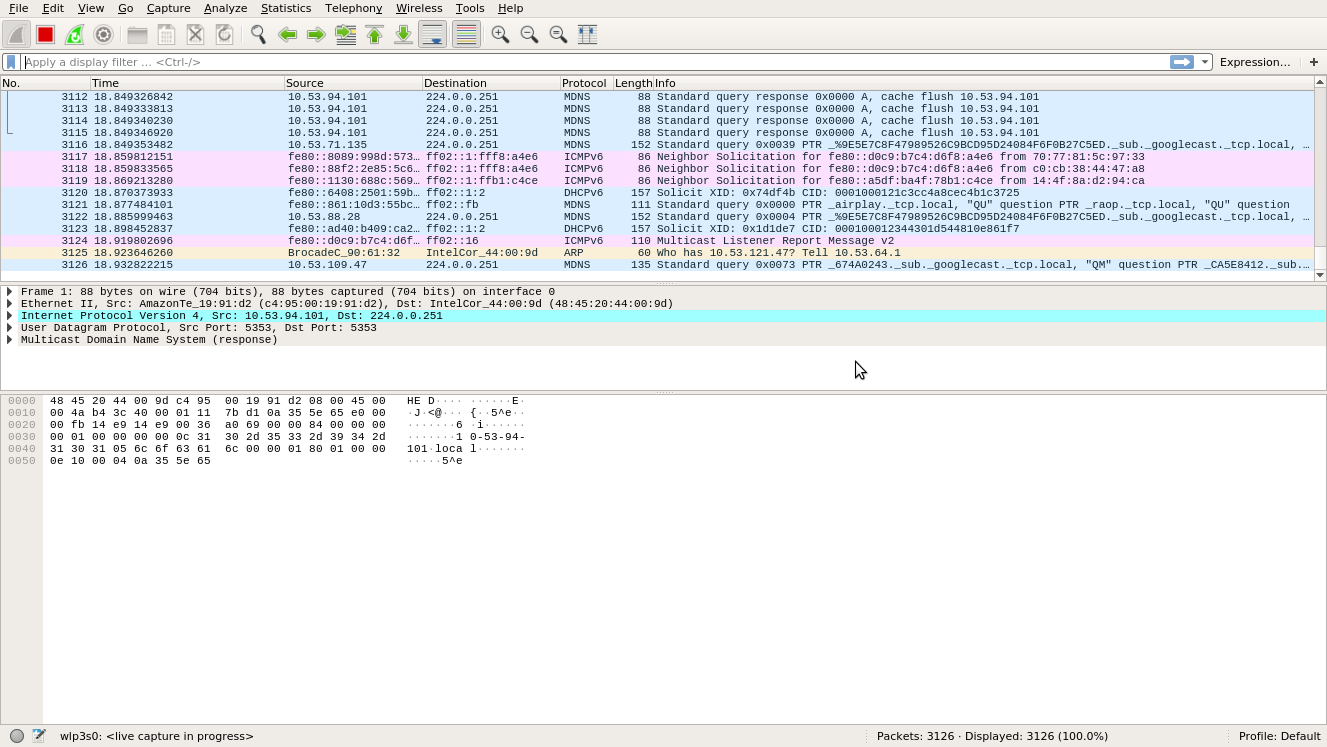1327x747 pixels.
Task: Select packet 3124 Multicast Listener Report
Action: 657,241
